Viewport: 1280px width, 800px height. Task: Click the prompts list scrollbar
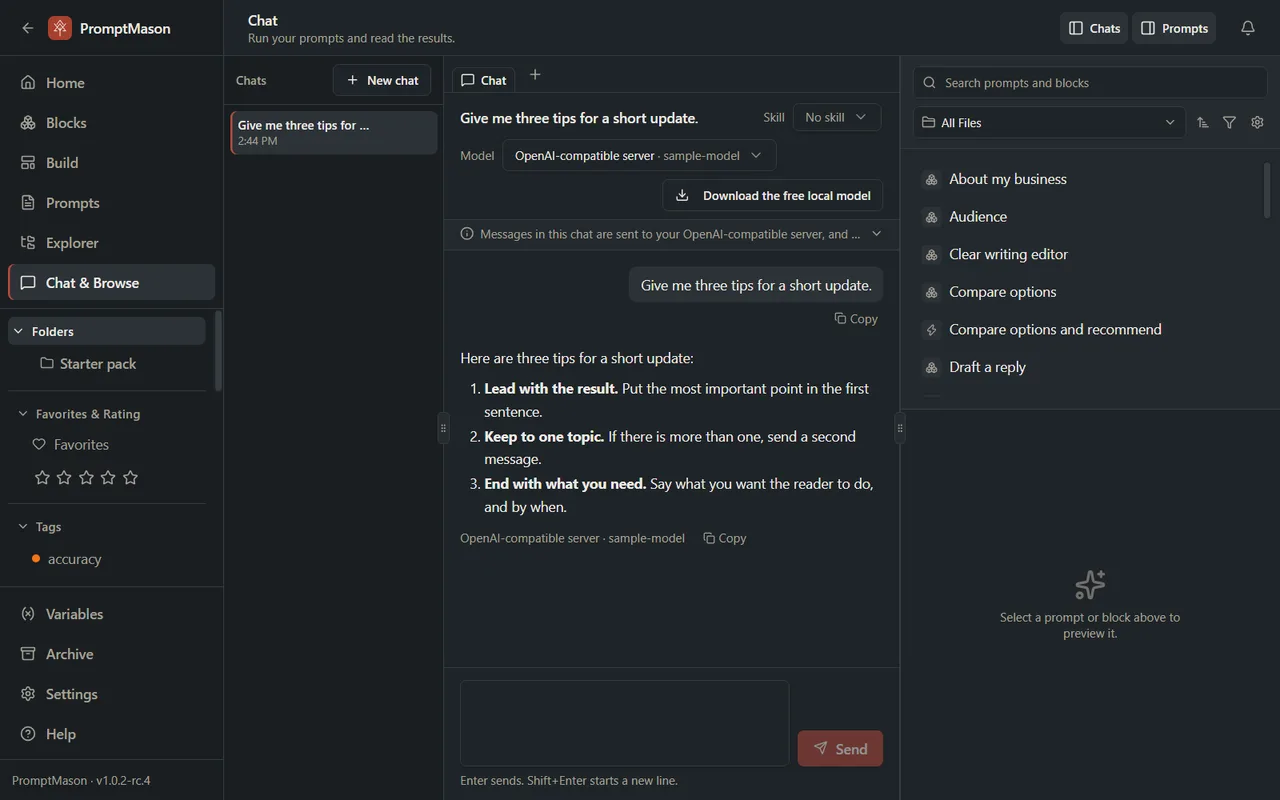[x=1267, y=190]
